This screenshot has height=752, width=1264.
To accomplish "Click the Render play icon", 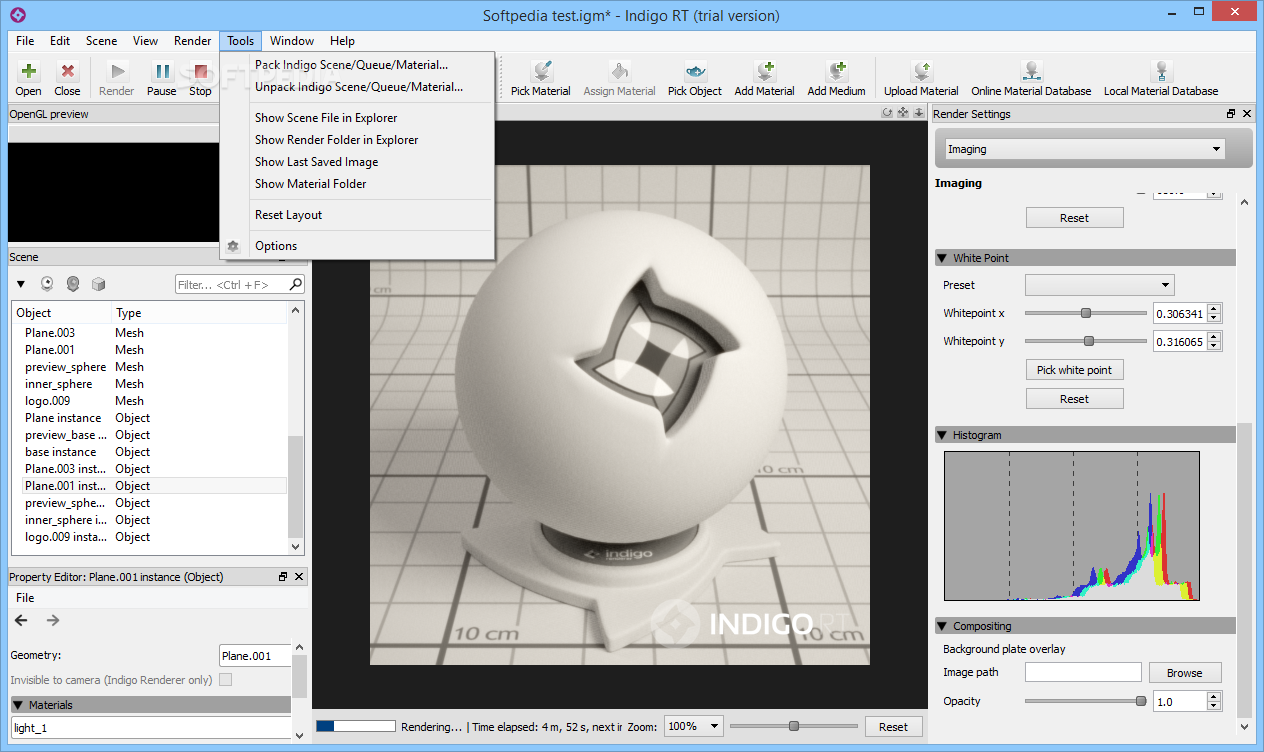I will [117, 72].
